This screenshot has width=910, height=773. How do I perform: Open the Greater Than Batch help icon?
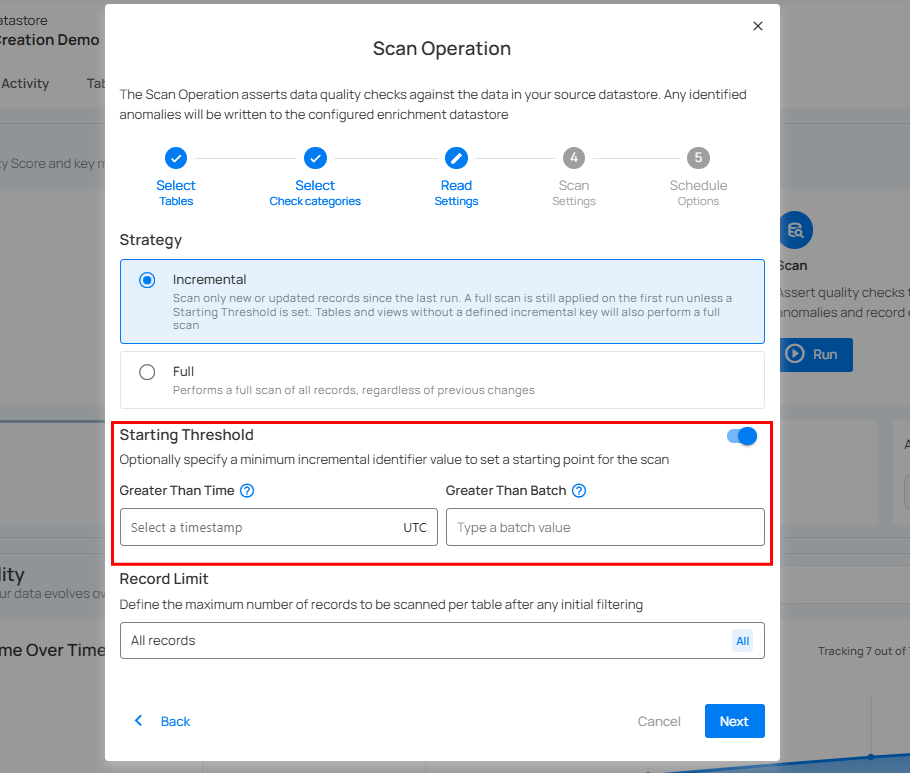[579, 491]
